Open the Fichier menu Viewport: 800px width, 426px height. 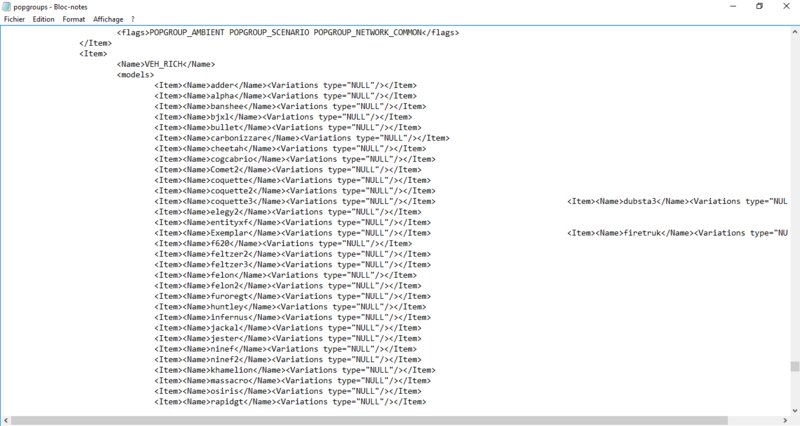pyautogui.click(x=14, y=19)
